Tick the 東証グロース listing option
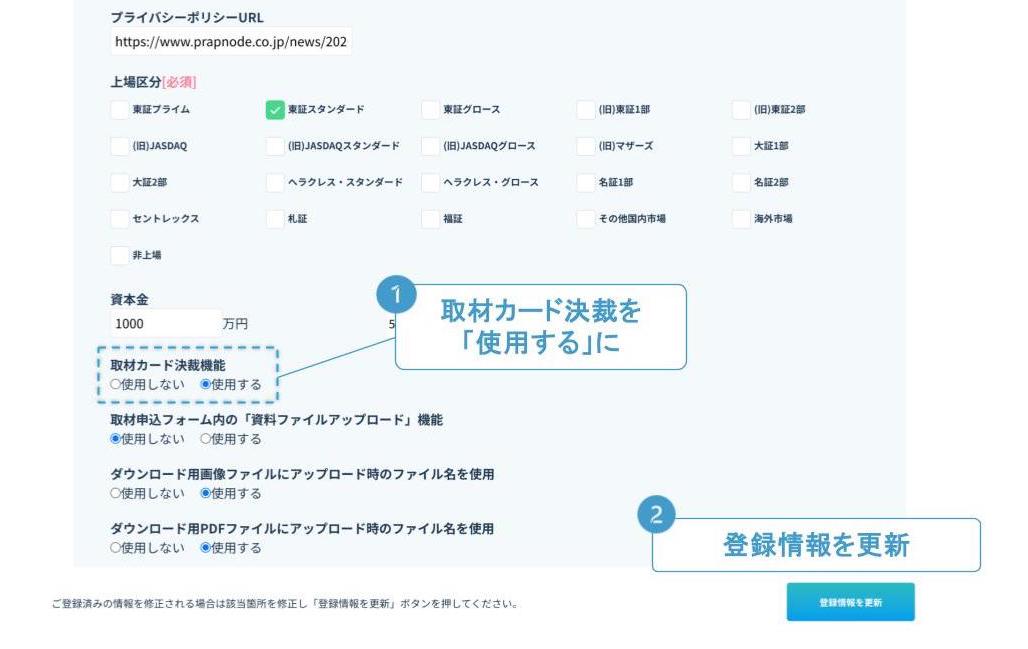1028x649 pixels. 430,110
